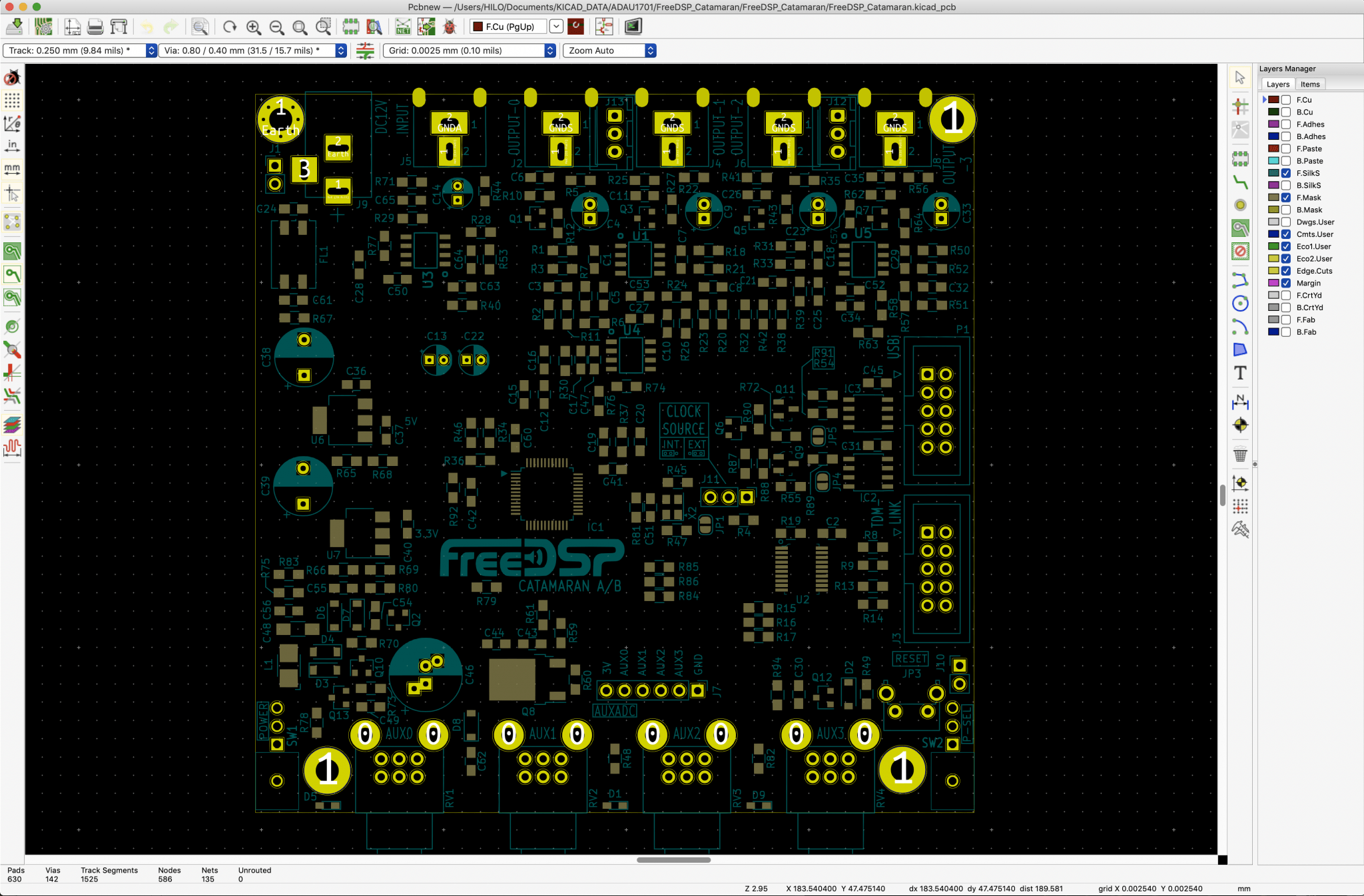1364x896 pixels.
Task: Click the page settings icon
Action: point(73,27)
